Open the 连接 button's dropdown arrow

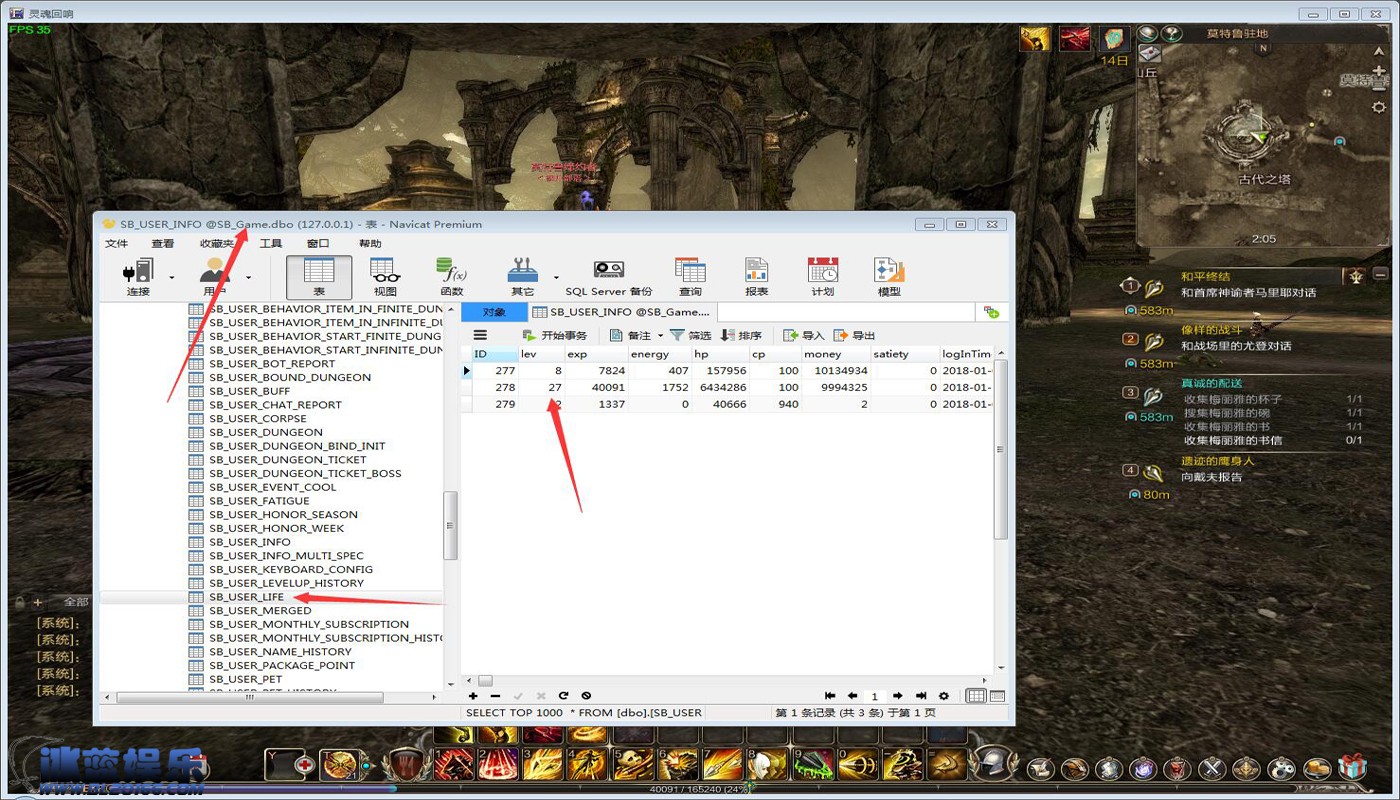(x=172, y=278)
